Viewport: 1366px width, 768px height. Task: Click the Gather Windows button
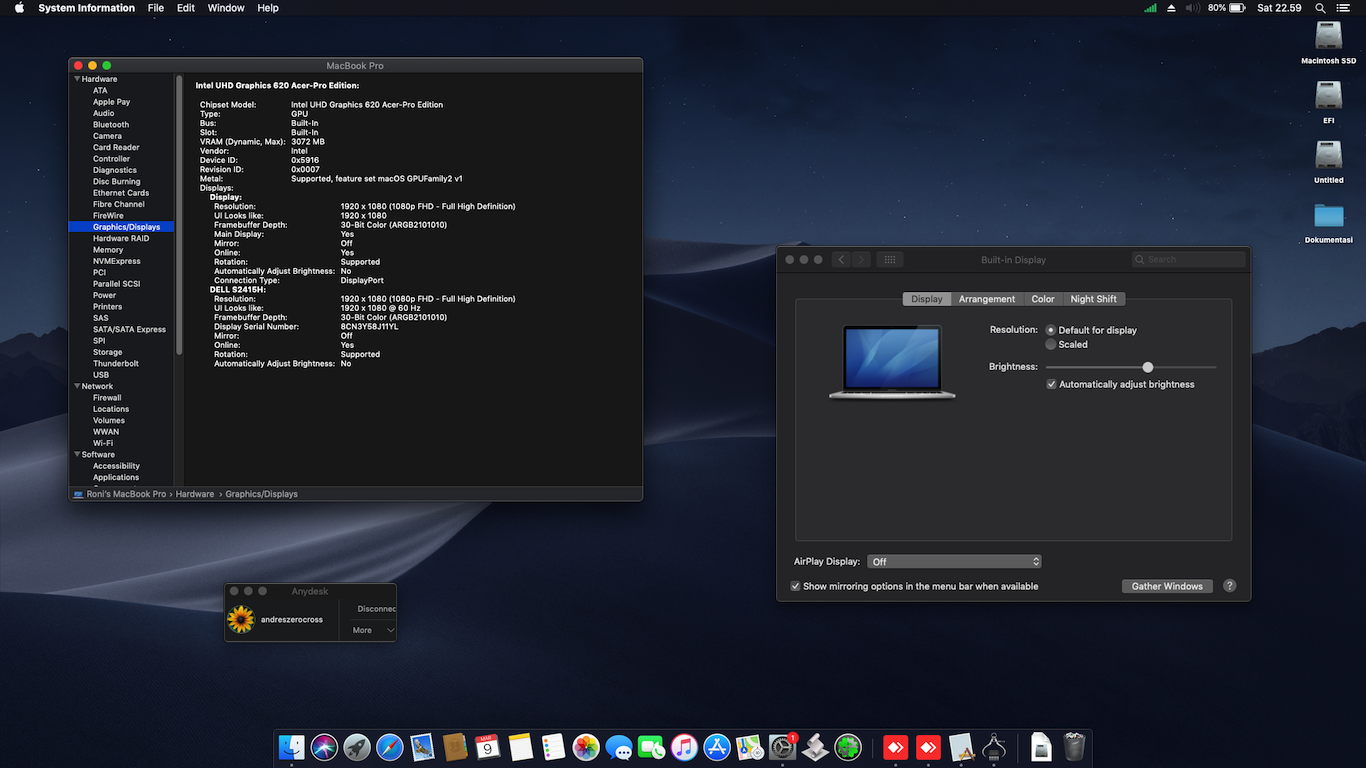pyautogui.click(x=1167, y=586)
